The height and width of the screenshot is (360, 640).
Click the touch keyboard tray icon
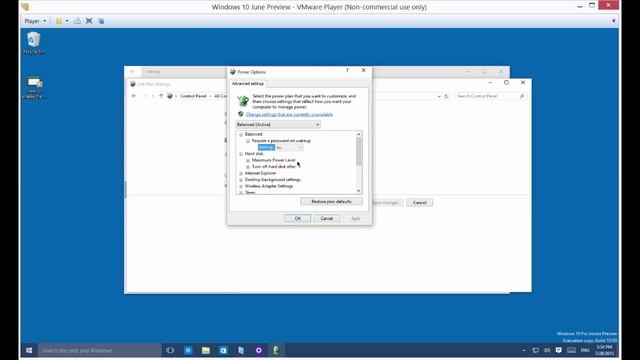pos(571,350)
